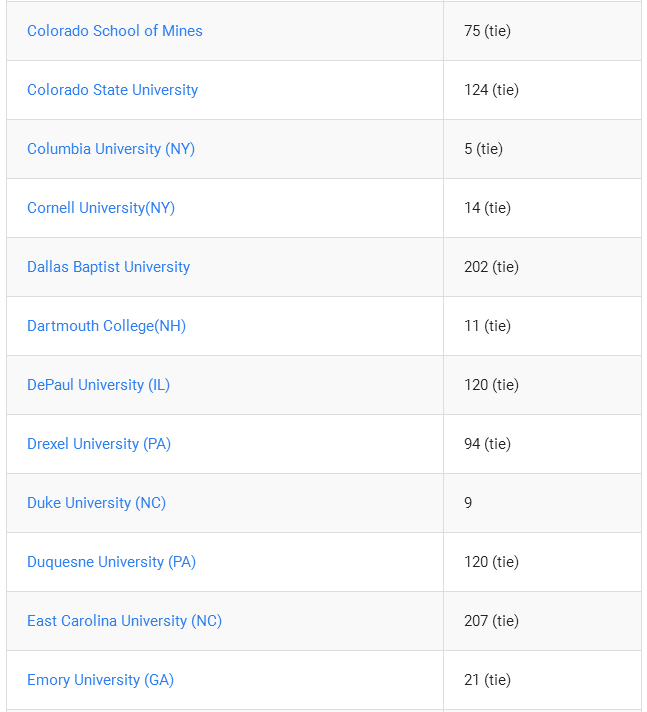
Task: Open the Colorado School of Mines link
Action: click(114, 31)
